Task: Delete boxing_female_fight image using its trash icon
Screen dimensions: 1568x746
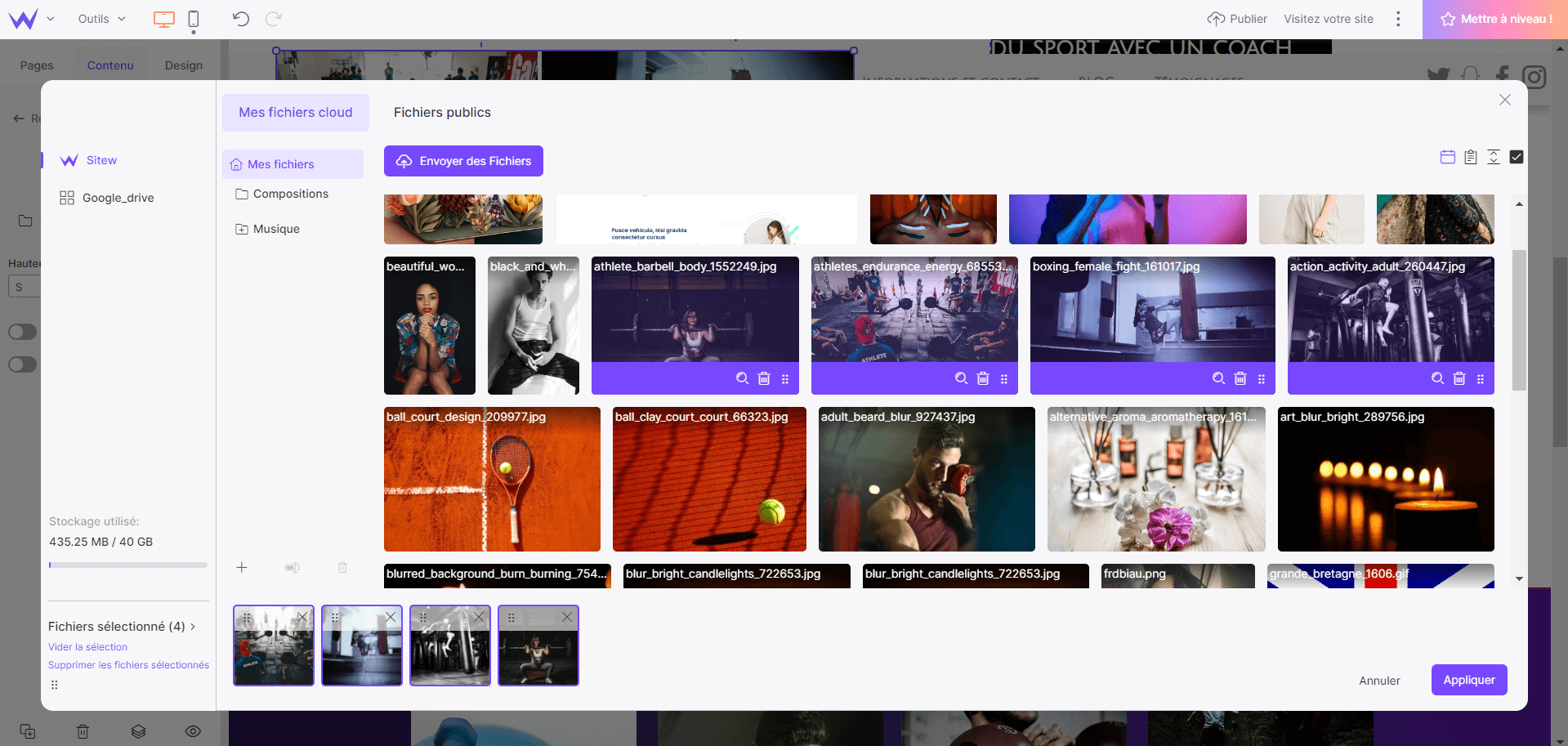Action: pos(1240,378)
